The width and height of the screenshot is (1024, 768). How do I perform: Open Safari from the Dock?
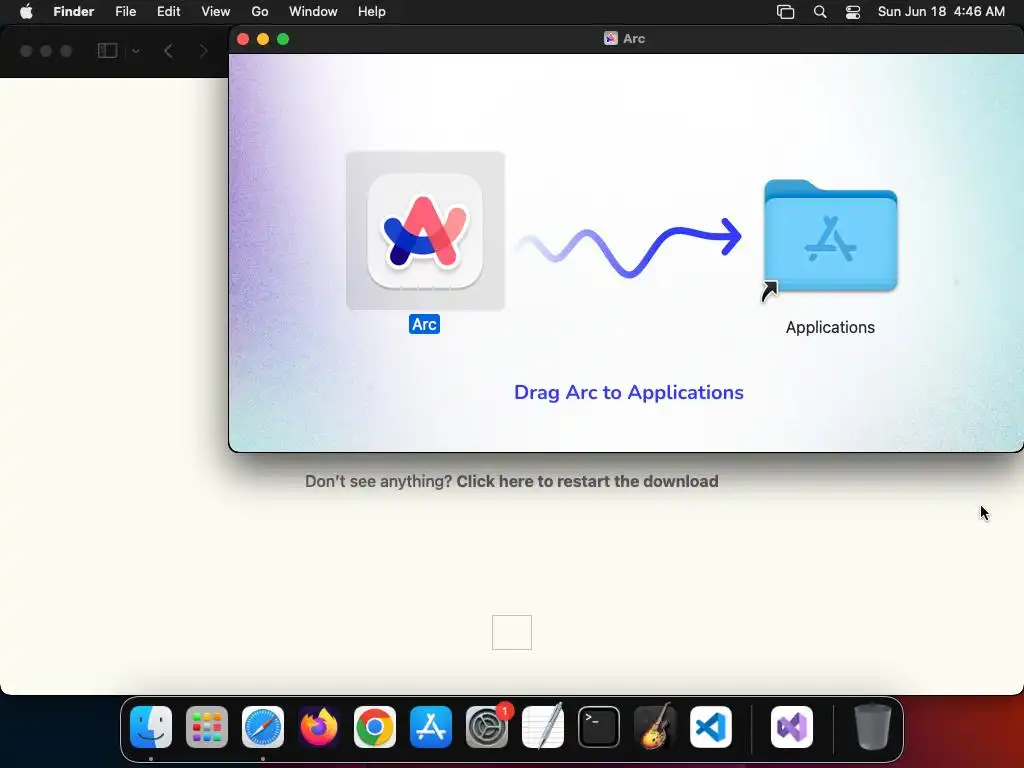coord(263,727)
